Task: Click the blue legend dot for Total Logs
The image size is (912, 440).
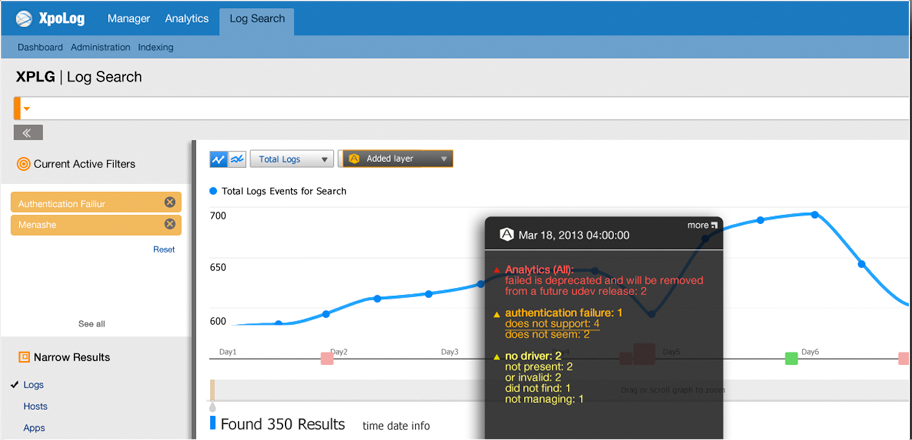Action: 213,191
